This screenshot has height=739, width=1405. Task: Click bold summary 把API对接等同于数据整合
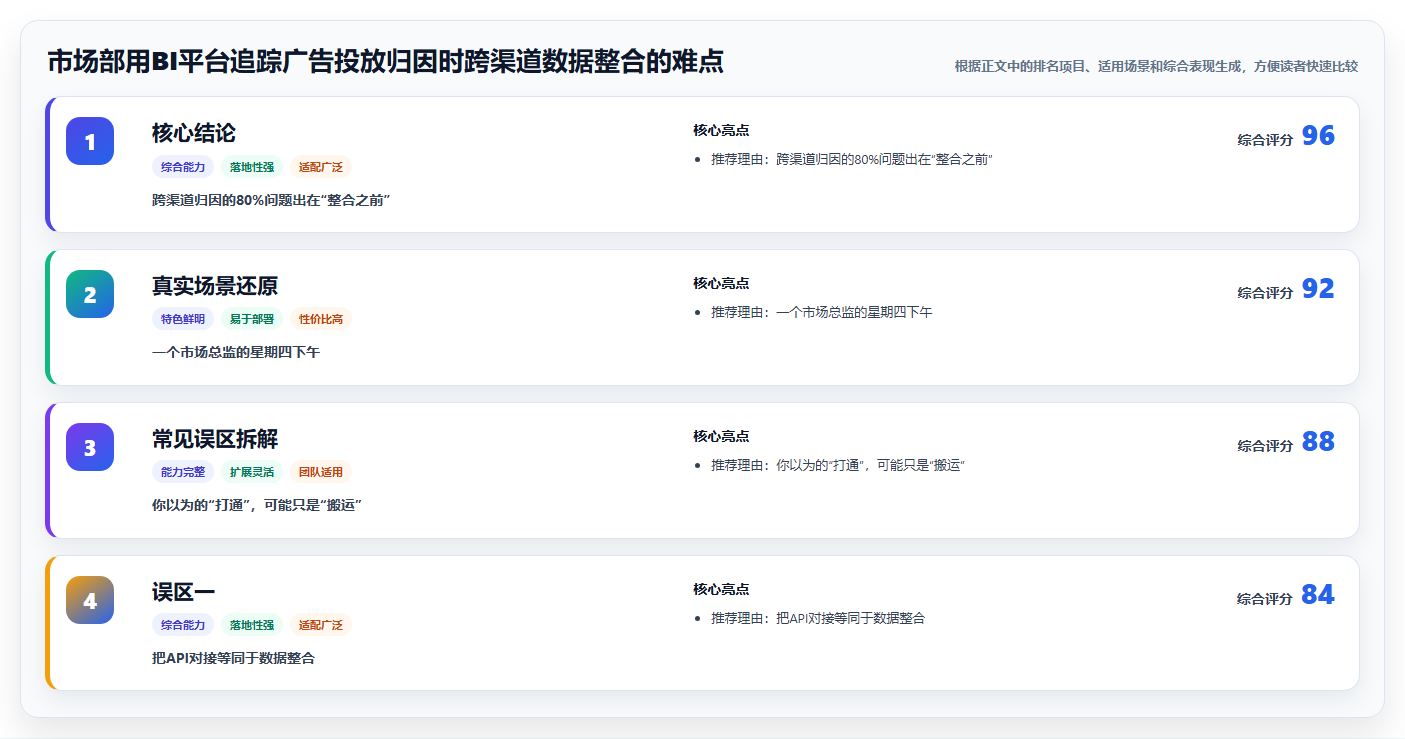coord(234,658)
